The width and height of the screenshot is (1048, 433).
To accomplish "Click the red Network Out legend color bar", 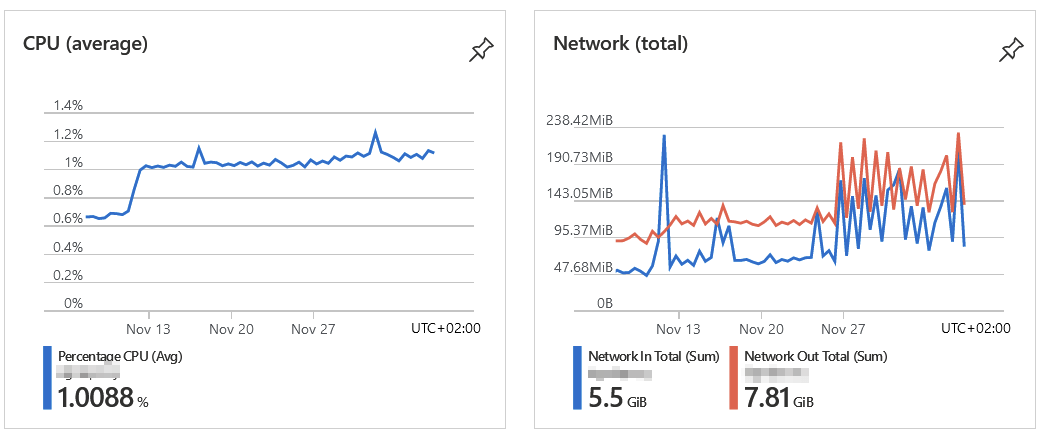I will click(733, 377).
